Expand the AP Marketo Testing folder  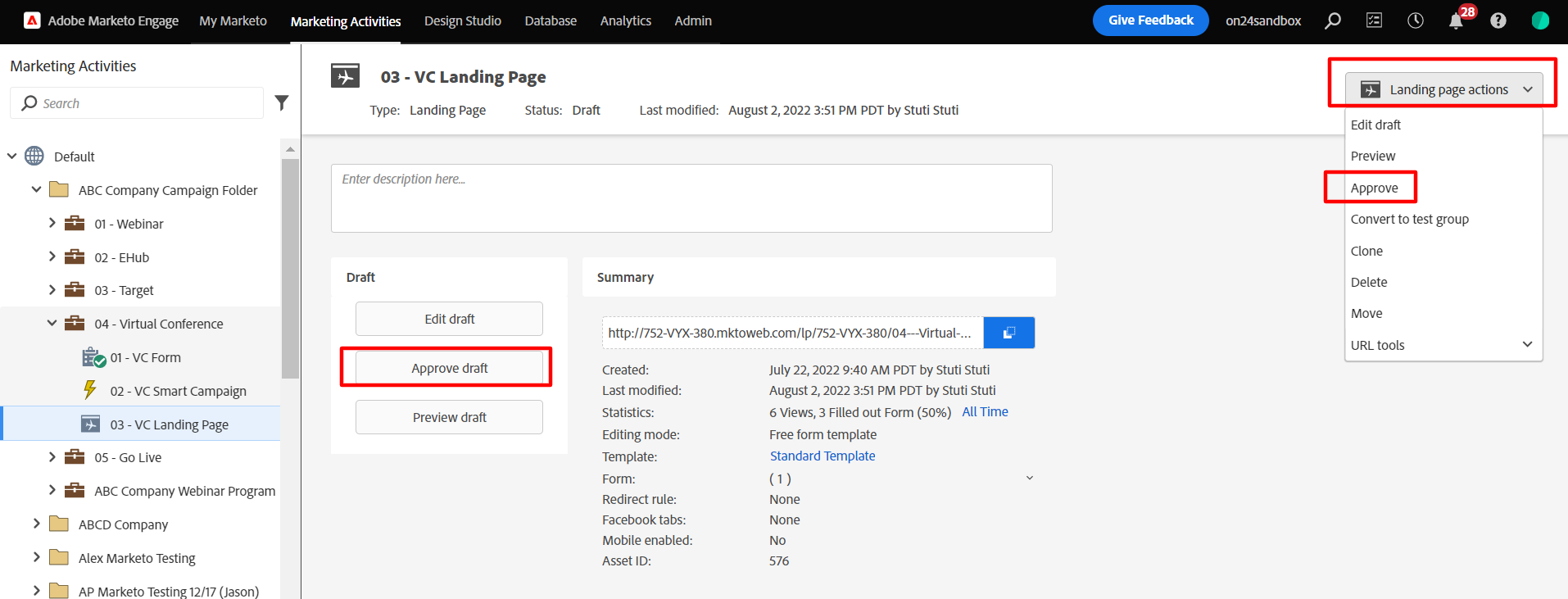coord(36,590)
